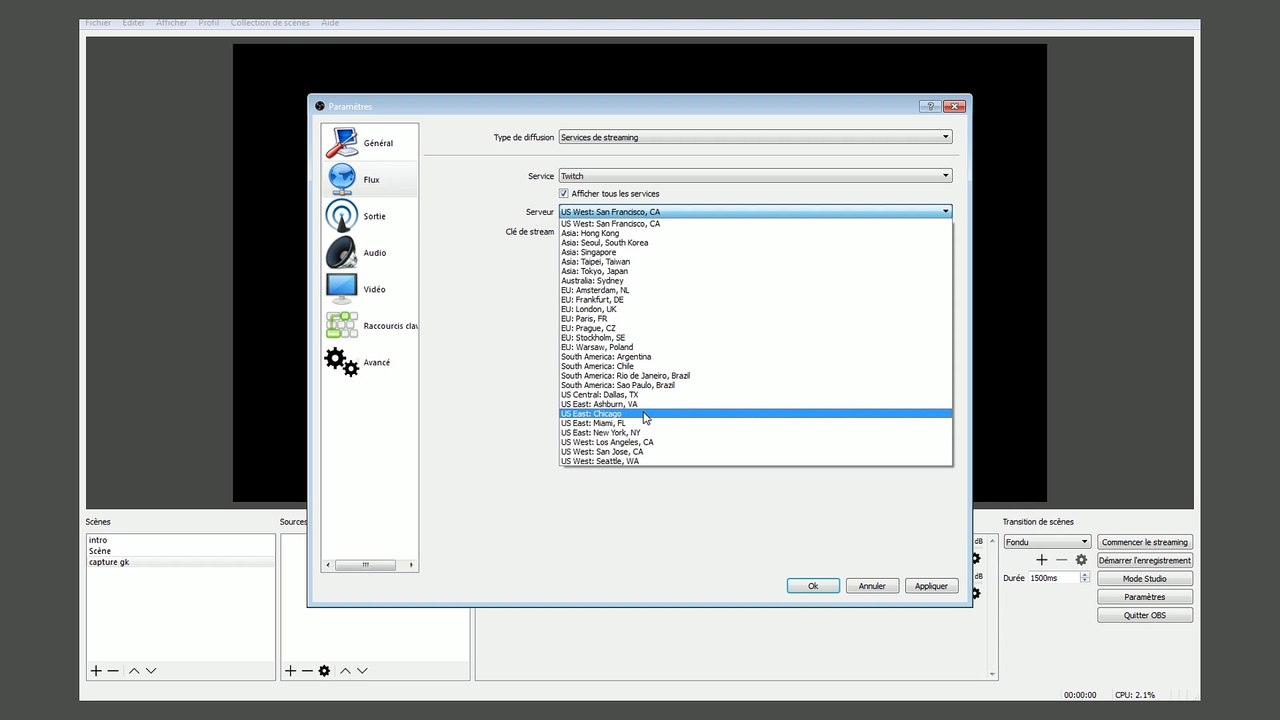Open the Aide menu
Screen dimensions: 1280x720
click(x=330, y=23)
